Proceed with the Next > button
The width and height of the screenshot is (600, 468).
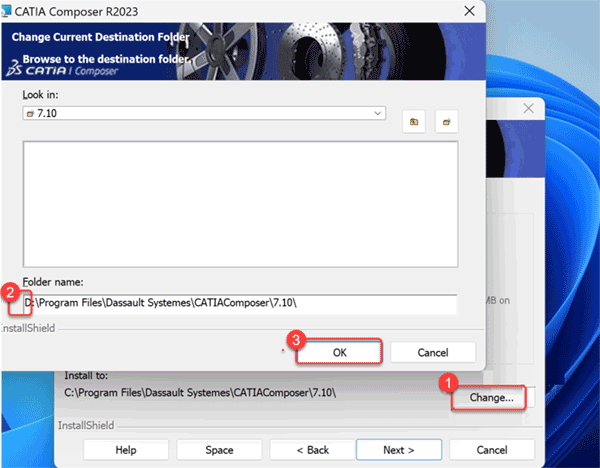pos(399,450)
